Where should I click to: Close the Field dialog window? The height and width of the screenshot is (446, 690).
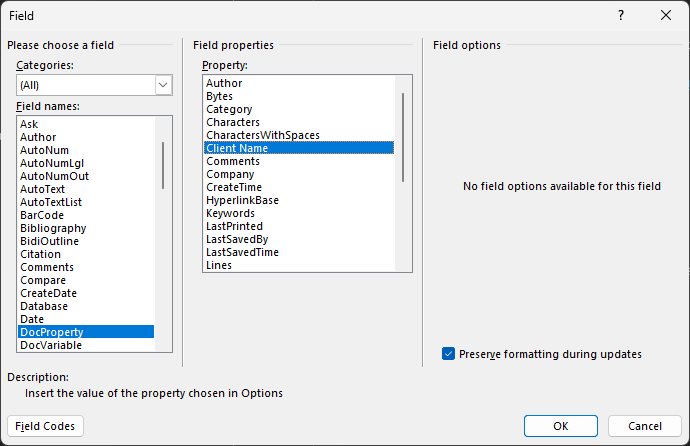pyautogui.click(x=666, y=15)
